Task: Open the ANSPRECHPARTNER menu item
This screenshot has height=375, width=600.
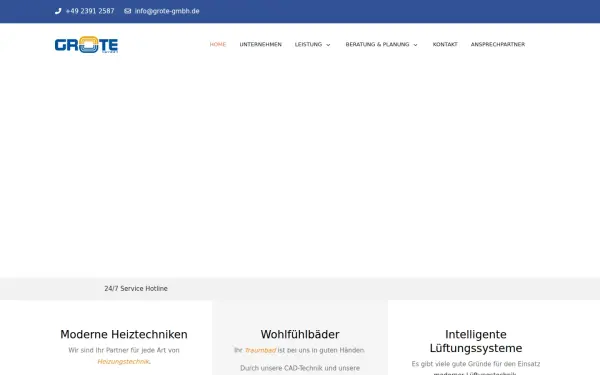Action: point(498,44)
